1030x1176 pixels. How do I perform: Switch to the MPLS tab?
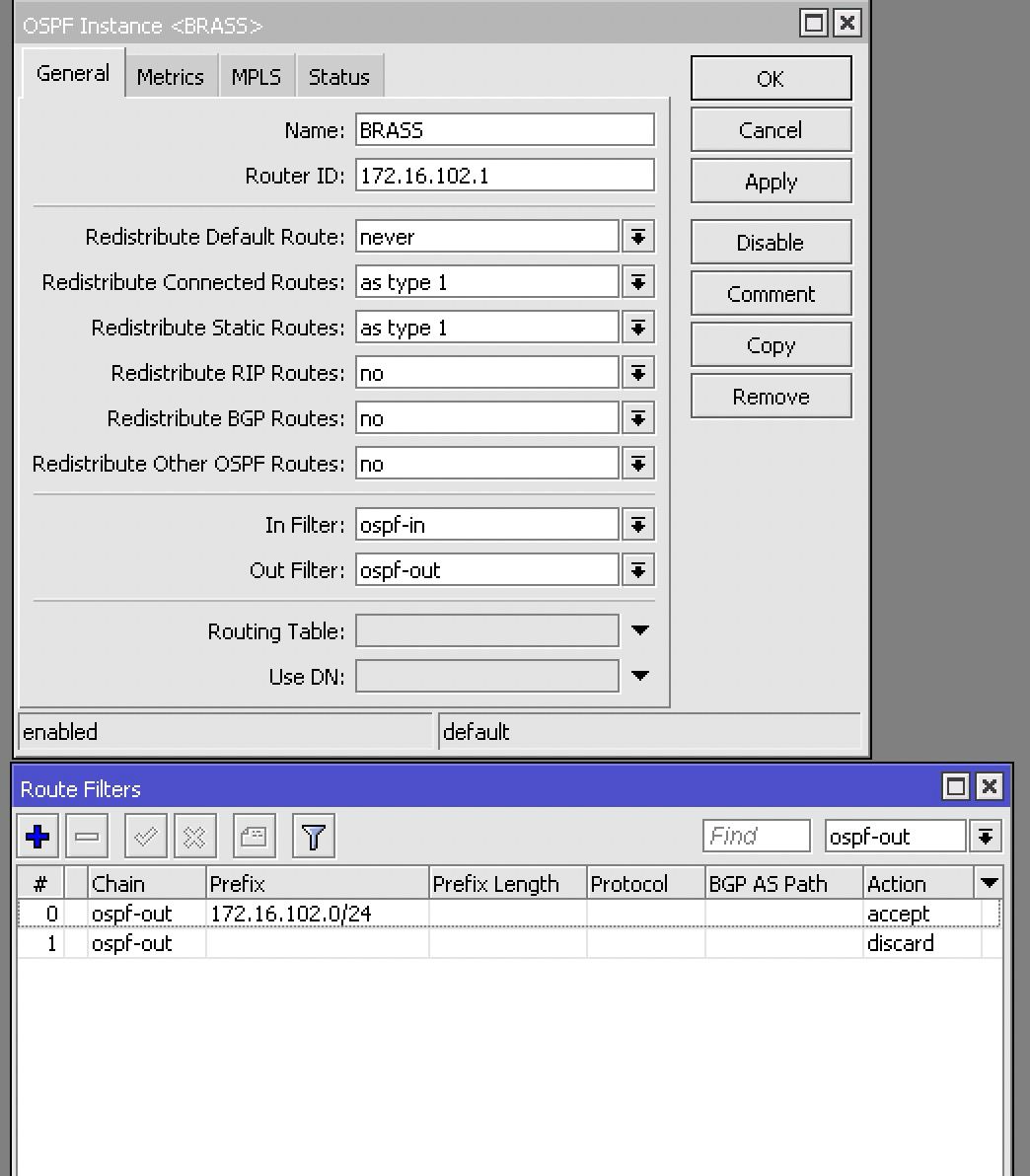click(x=256, y=77)
